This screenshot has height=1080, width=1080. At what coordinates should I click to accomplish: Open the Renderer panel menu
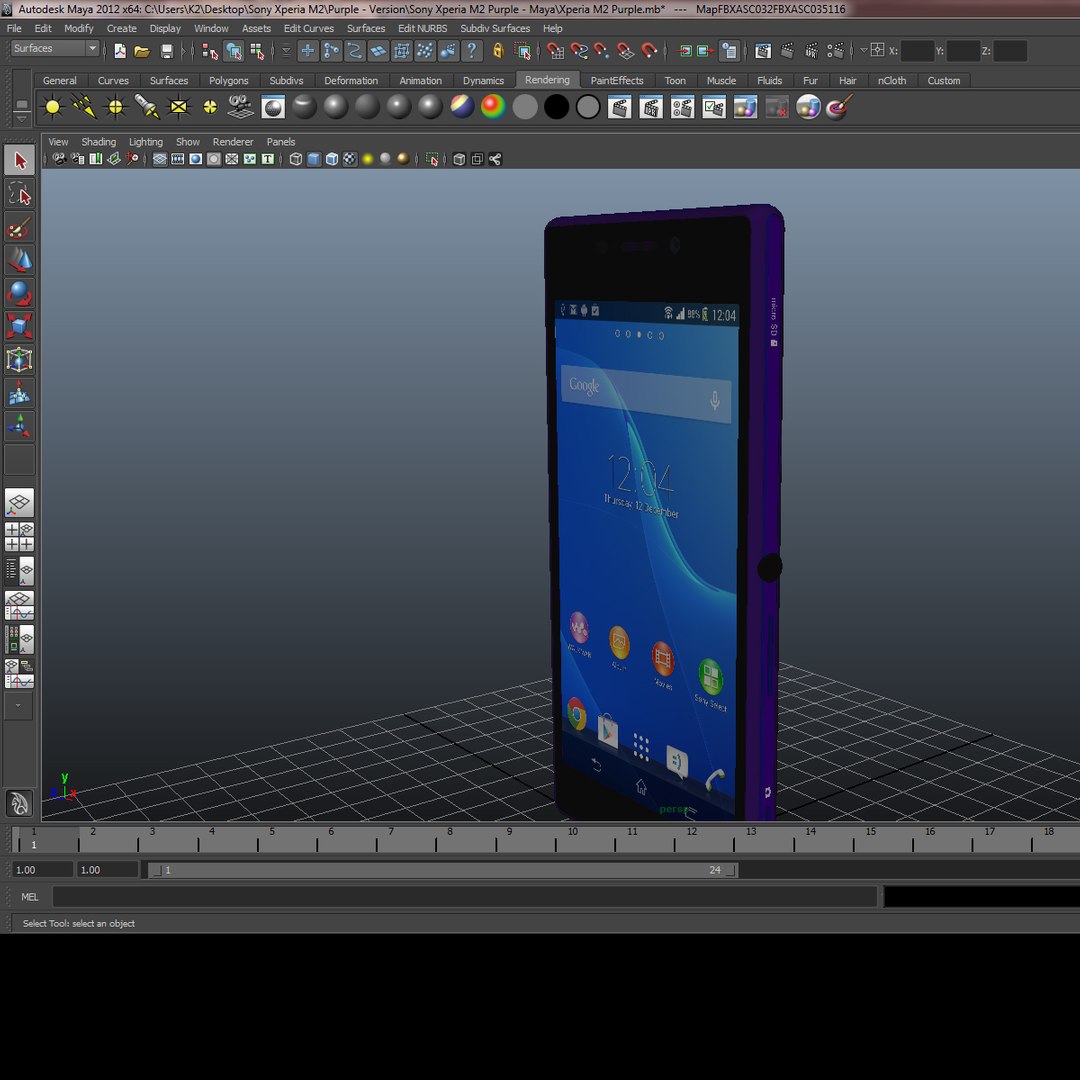(x=233, y=142)
